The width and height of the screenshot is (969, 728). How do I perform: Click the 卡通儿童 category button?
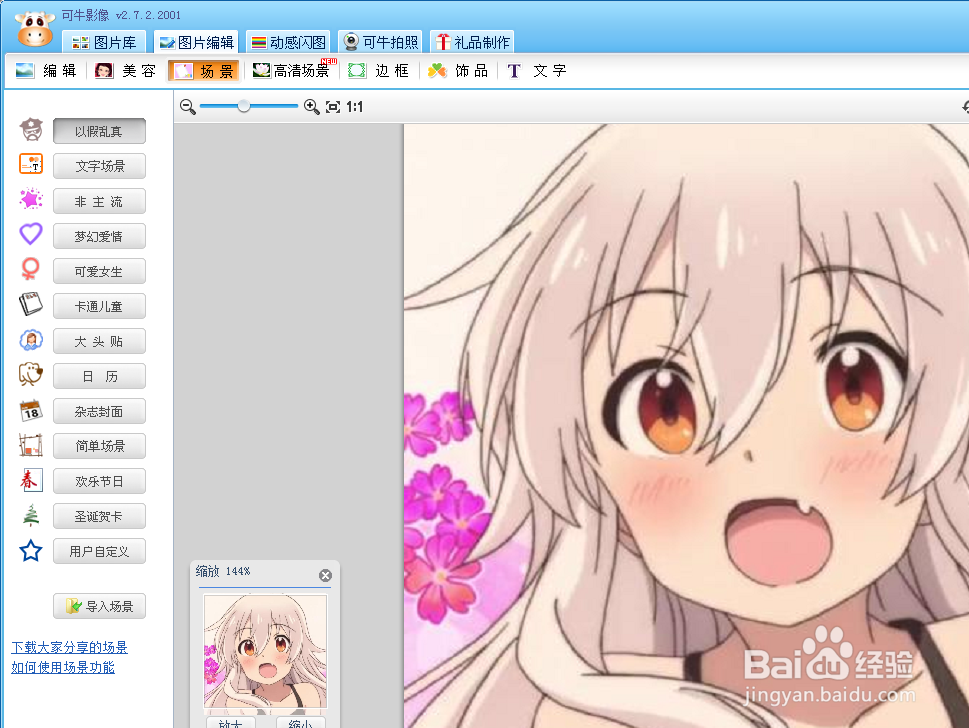click(x=99, y=306)
